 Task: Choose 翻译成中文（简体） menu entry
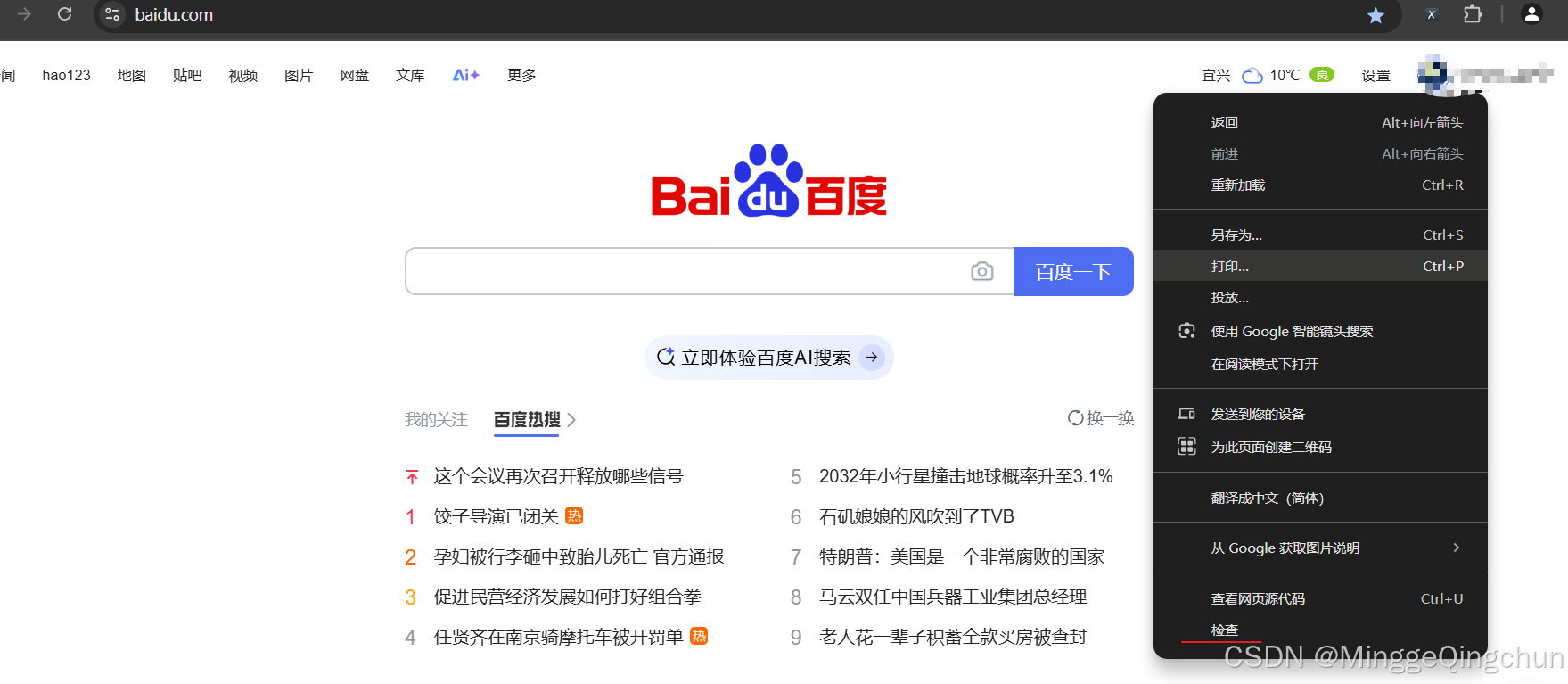[1320, 498]
